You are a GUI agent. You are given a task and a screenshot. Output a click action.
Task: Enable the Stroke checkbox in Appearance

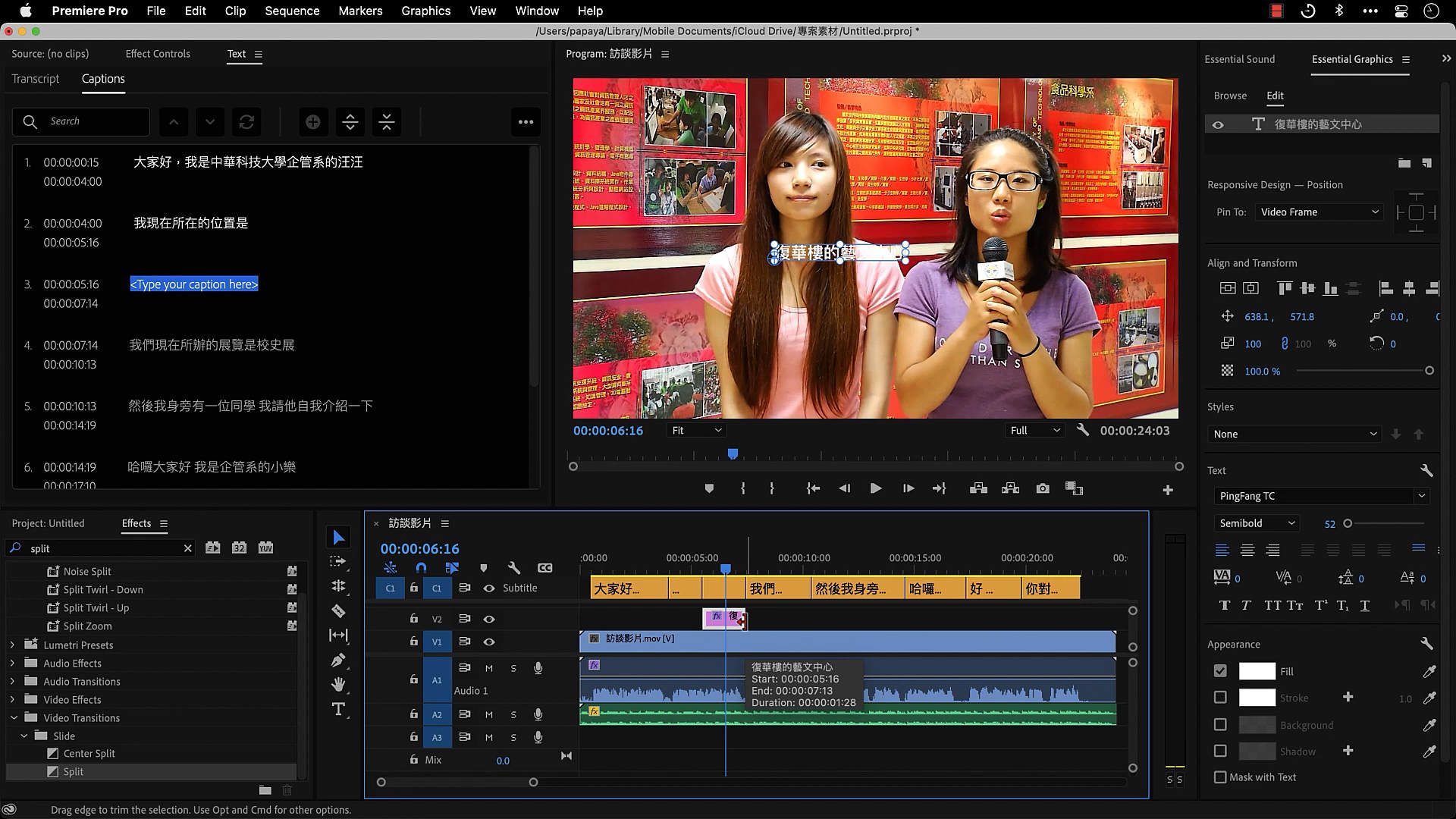click(1219, 698)
